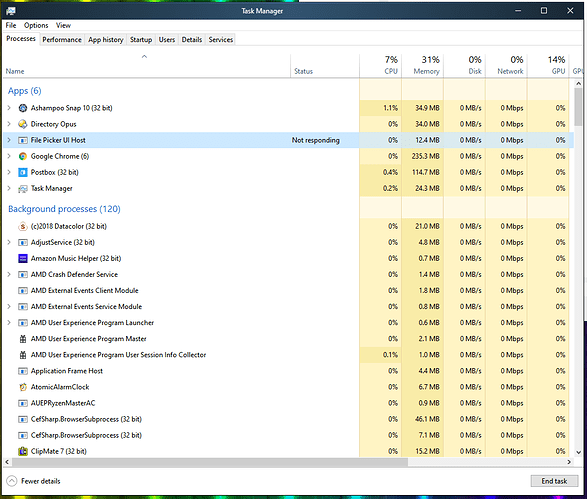Screen dimensions: 587x499
Task: Click the vertical scrollbar down arrow
Action: tap(578, 452)
